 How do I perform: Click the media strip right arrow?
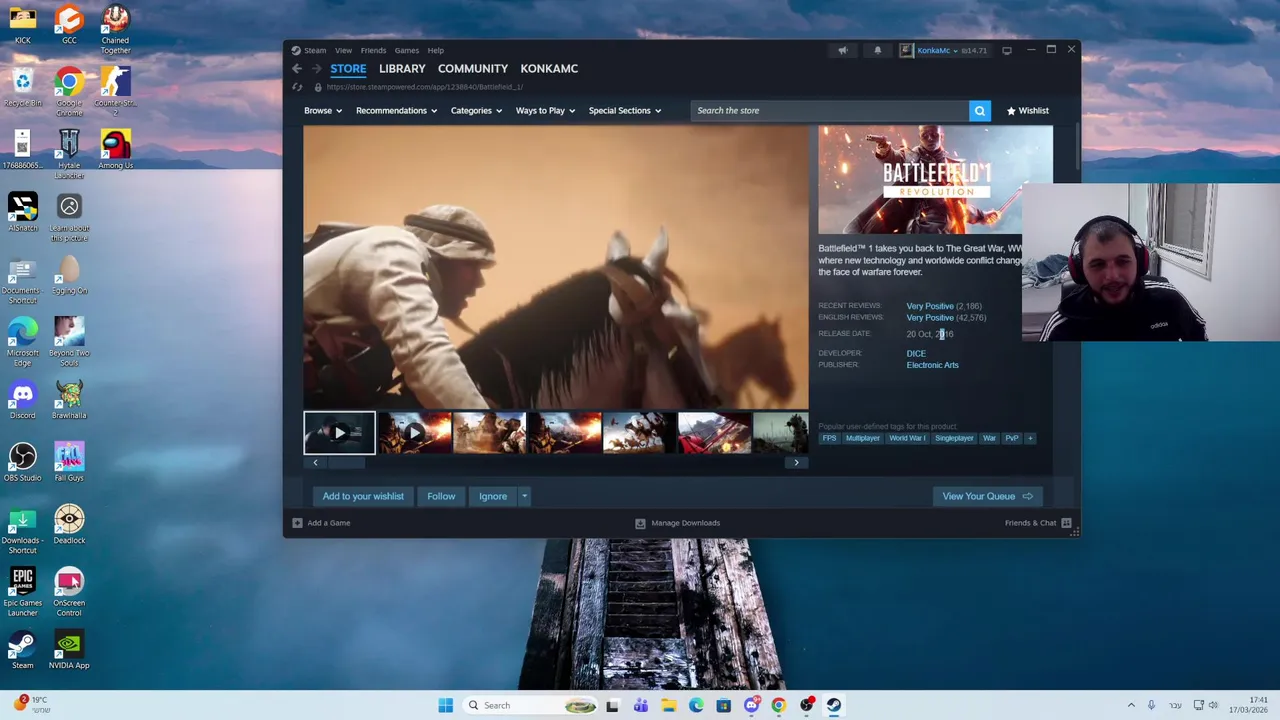click(x=796, y=462)
